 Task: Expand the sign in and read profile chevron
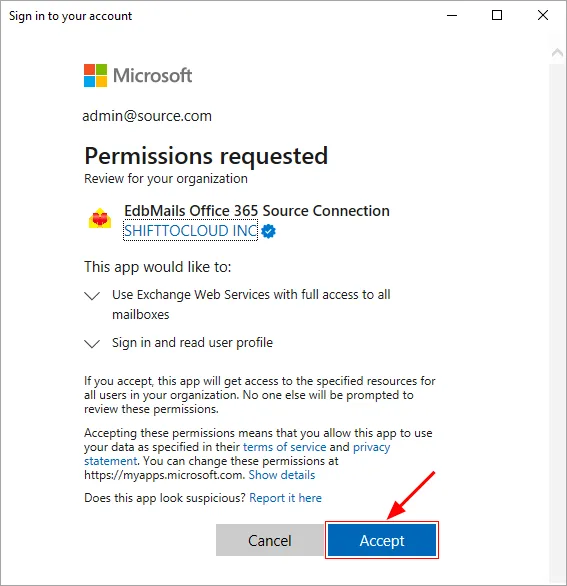point(92,343)
